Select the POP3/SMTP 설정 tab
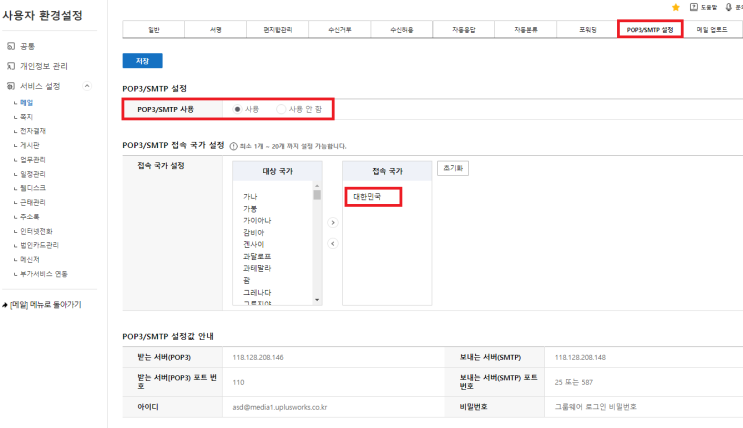 (650, 29)
